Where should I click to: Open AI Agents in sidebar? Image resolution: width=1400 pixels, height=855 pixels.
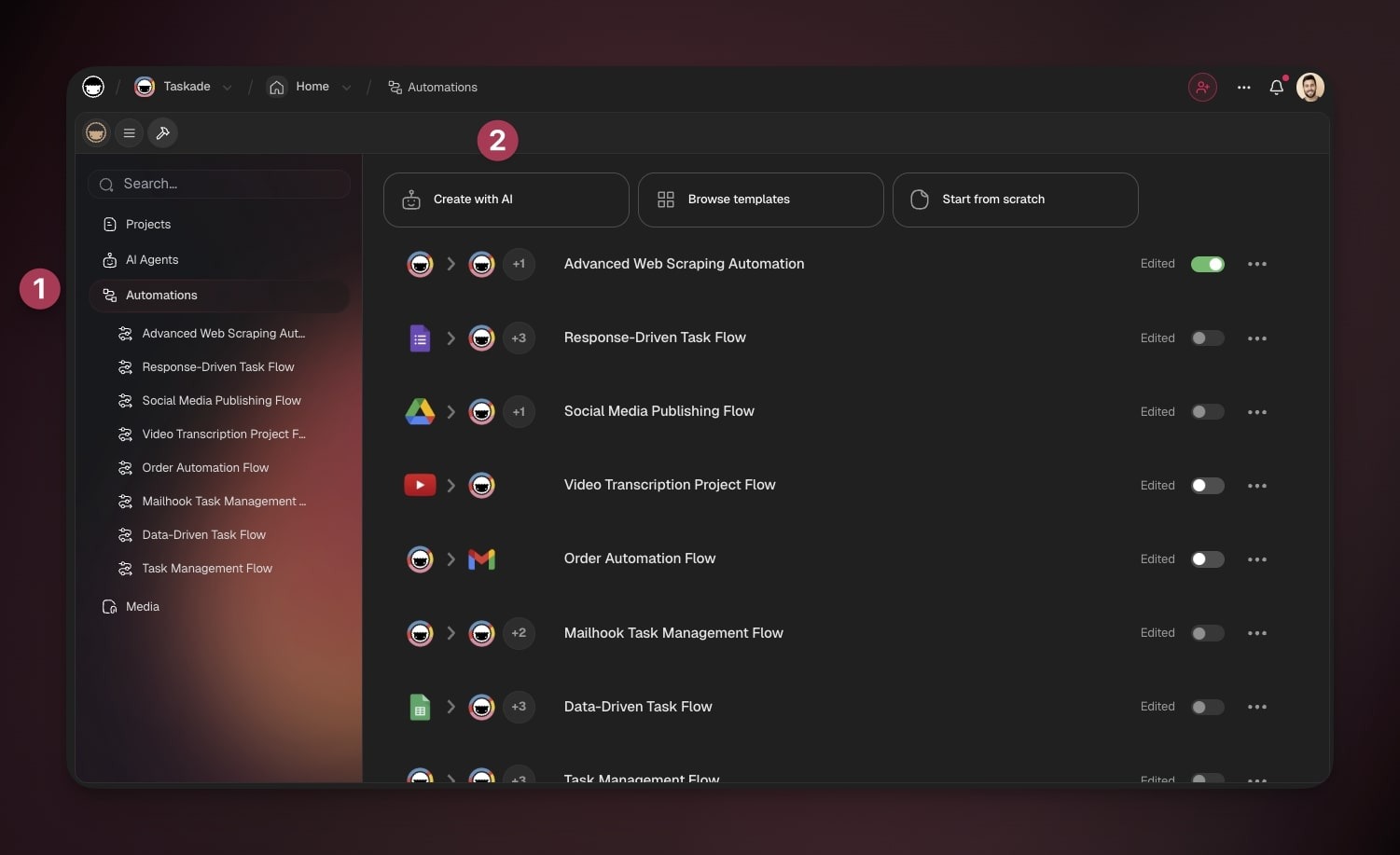[x=152, y=260]
